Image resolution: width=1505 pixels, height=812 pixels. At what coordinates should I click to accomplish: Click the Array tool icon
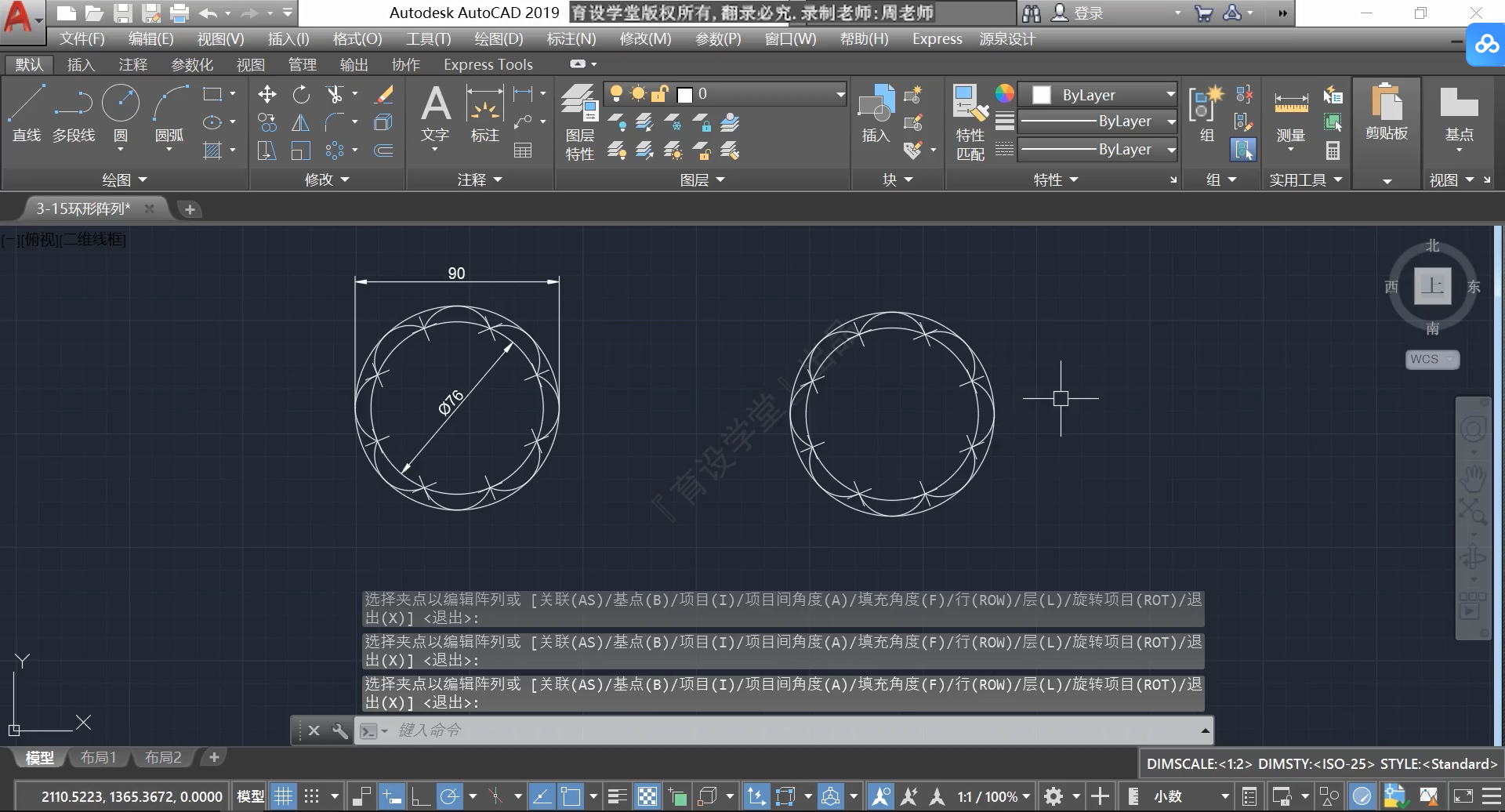[x=335, y=150]
